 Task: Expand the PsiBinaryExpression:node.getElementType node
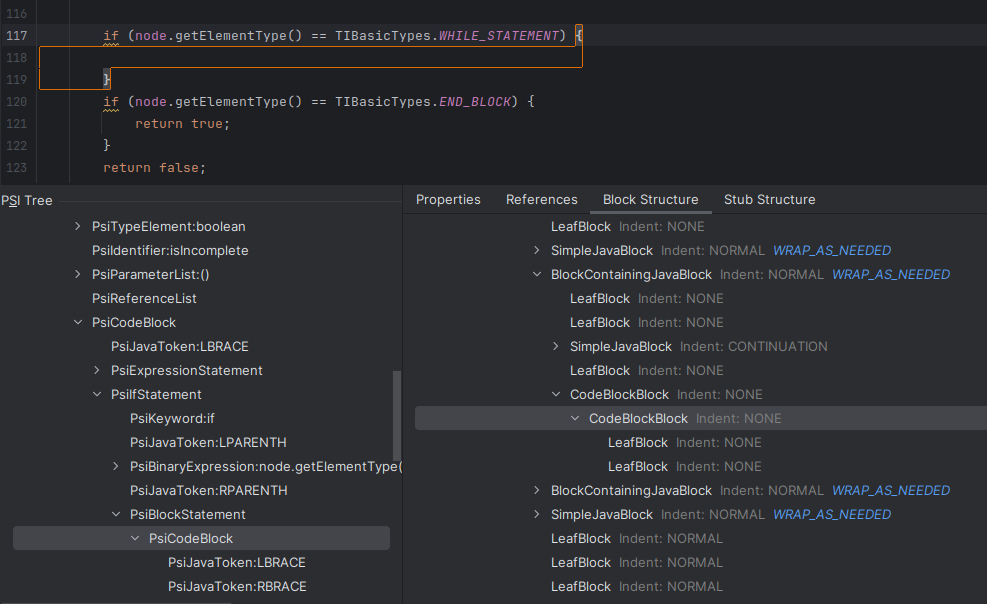[x=115, y=466]
